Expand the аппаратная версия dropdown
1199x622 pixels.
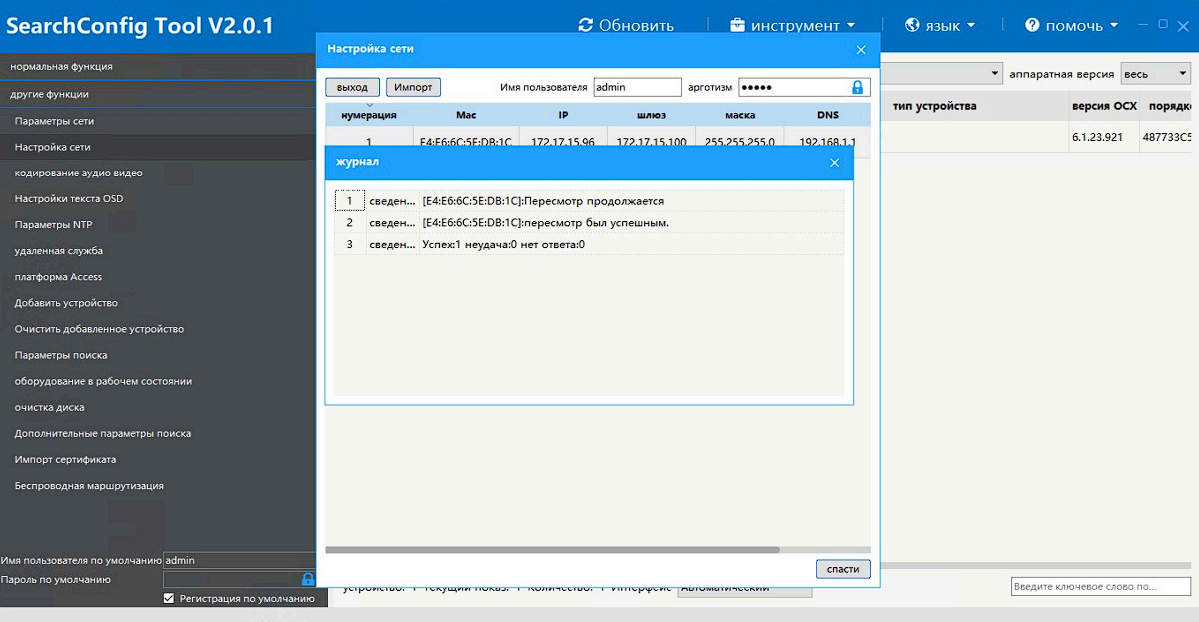pyautogui.click(x=1154, y=74)
